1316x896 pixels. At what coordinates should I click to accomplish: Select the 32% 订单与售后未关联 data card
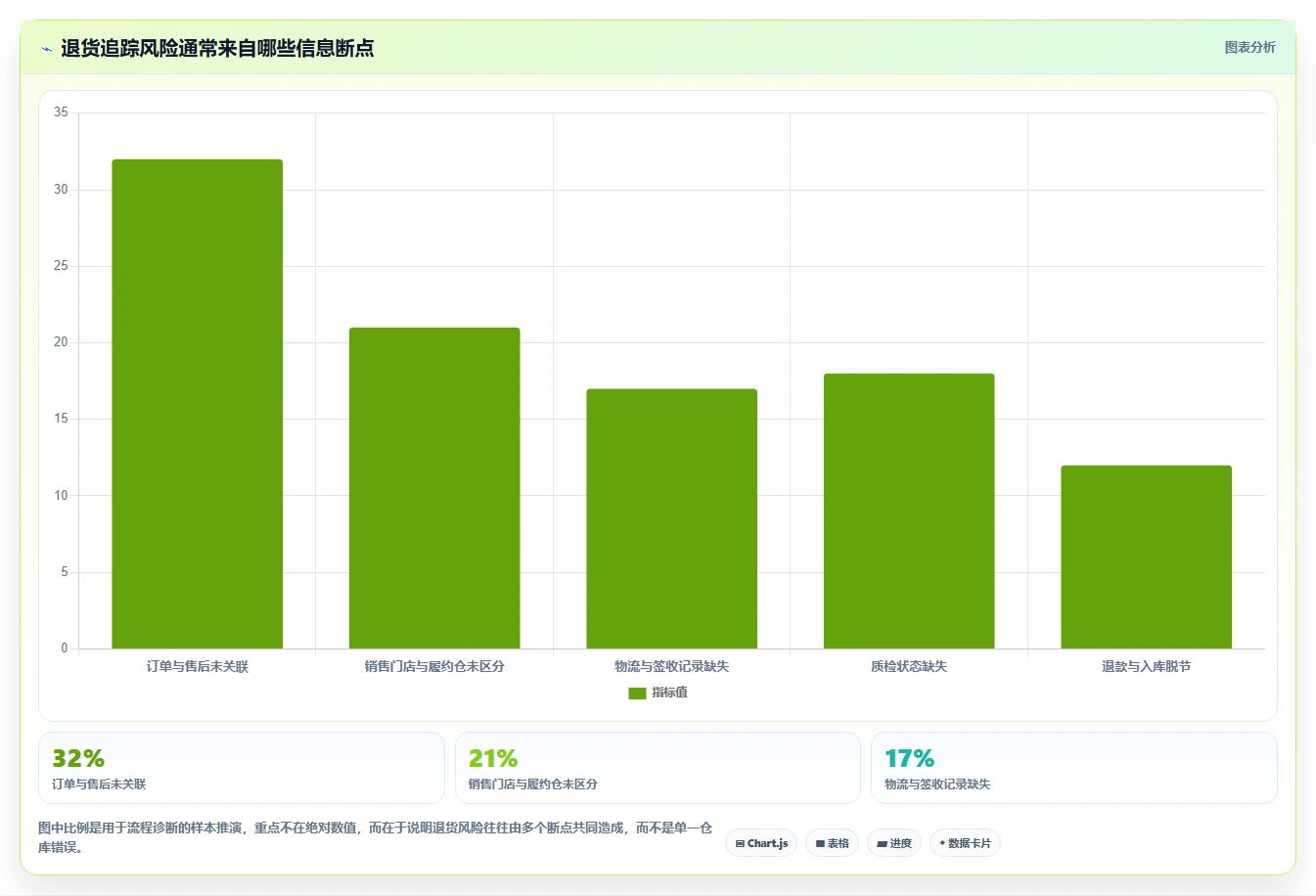tap(242, 768)
